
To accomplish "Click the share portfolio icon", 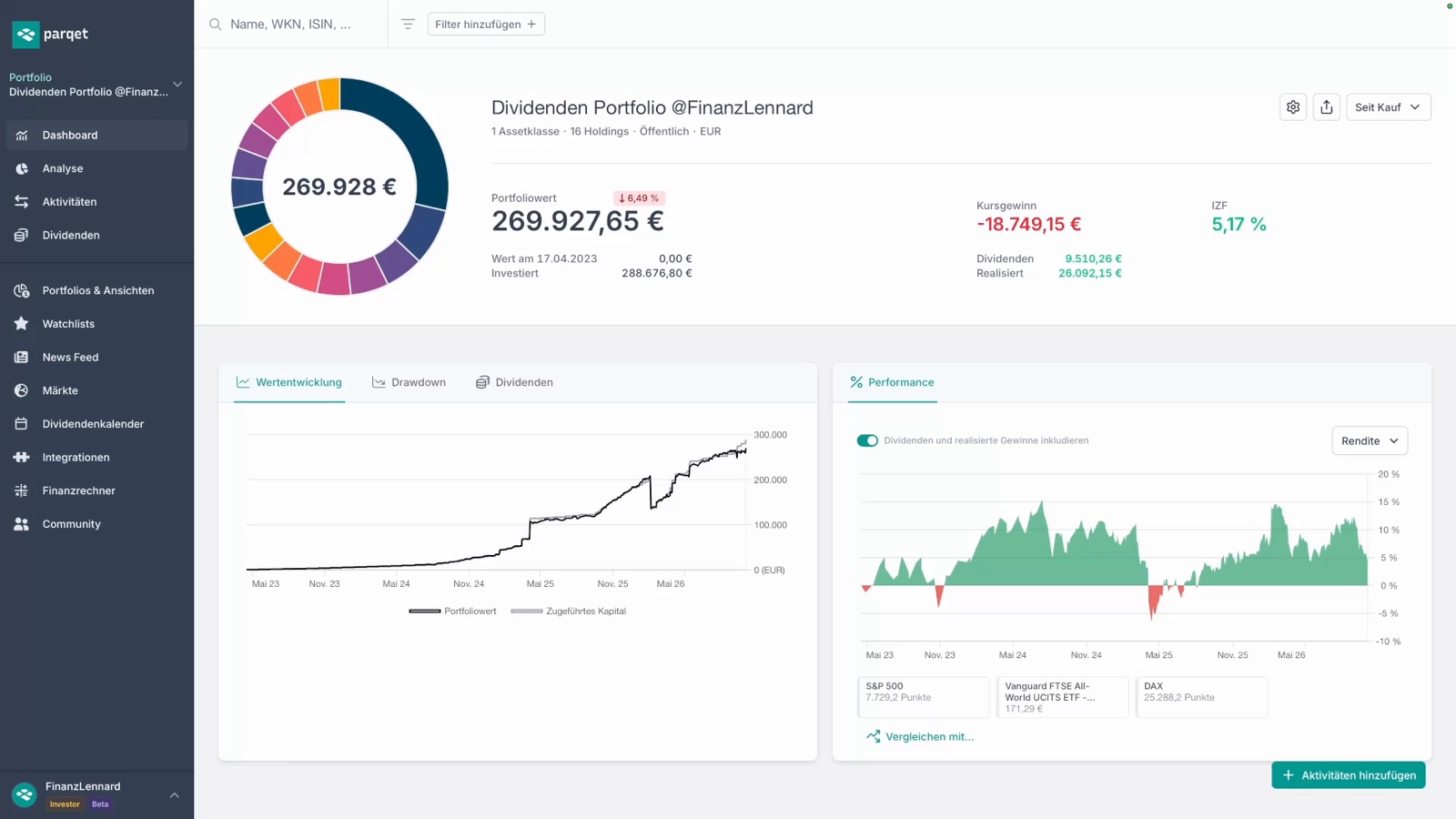I will tap(1327, 107).
